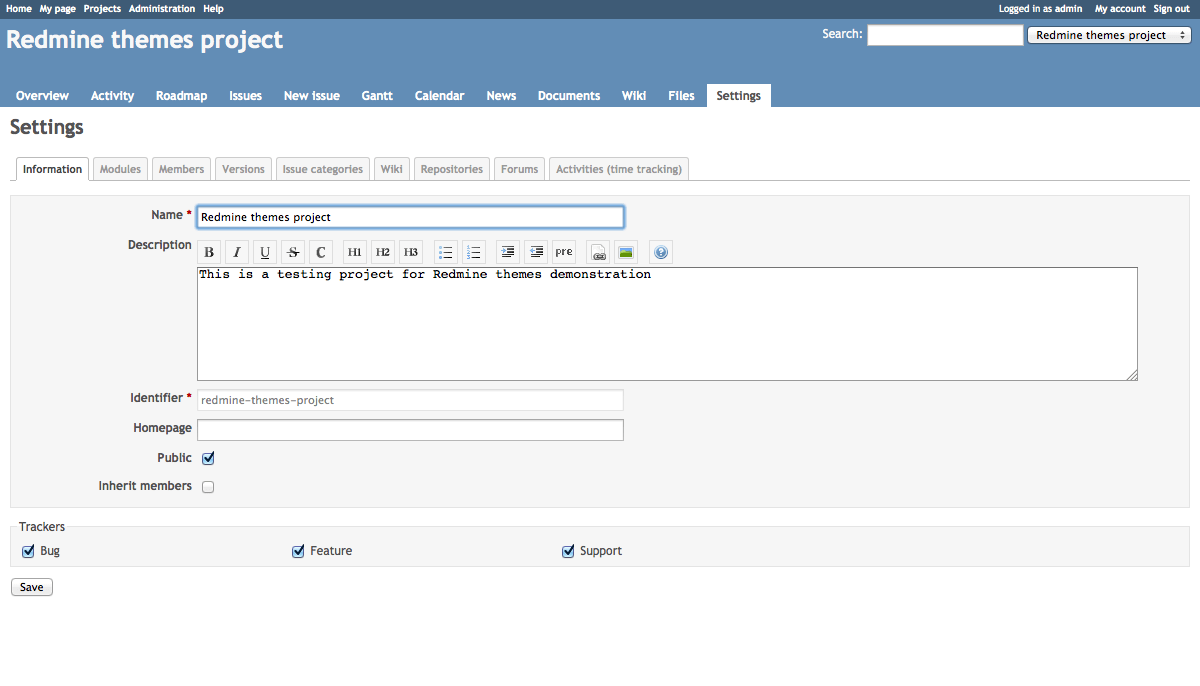Toggle bold formatting in description toolbar
Image resolution: width=1200 pixels, height=686 pixels.
click(209, 252)
